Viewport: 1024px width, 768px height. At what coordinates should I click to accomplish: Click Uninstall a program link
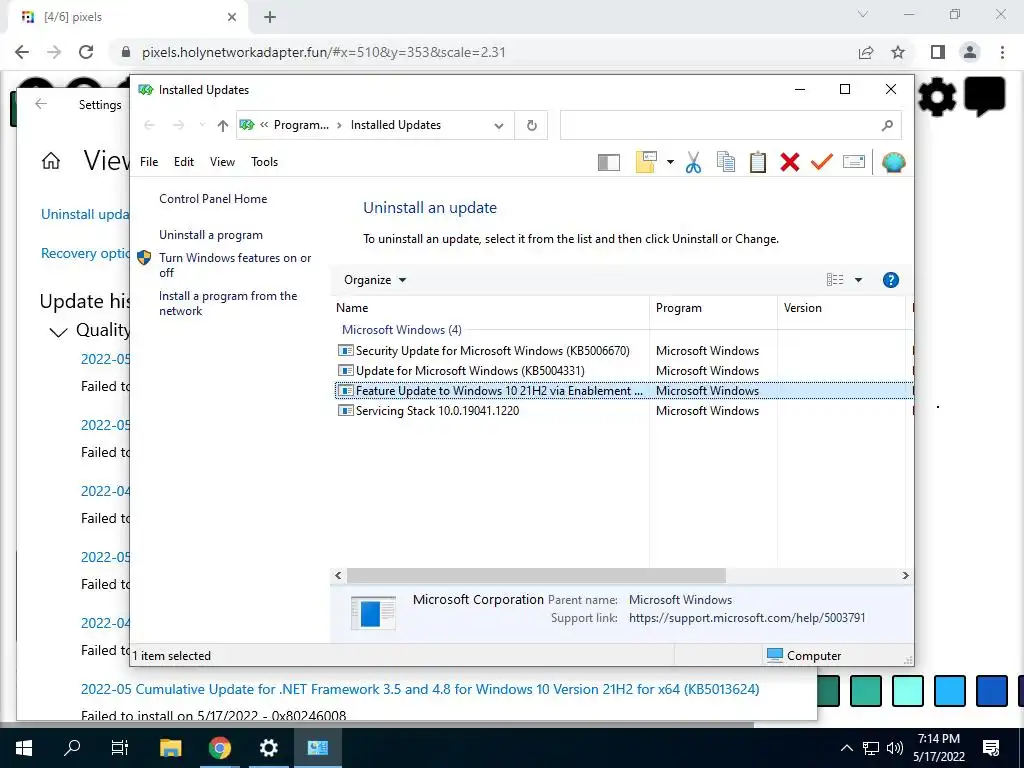(211, 235)
